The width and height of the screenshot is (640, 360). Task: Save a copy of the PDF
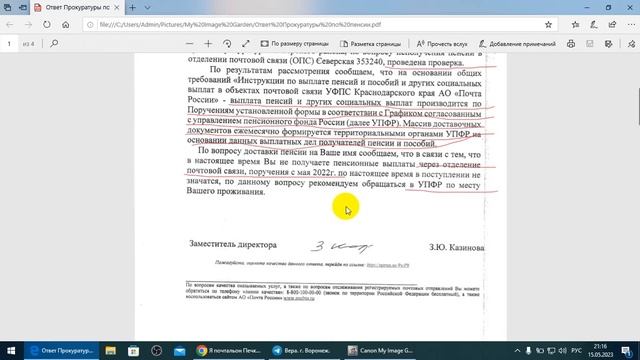tap(609, 43)
